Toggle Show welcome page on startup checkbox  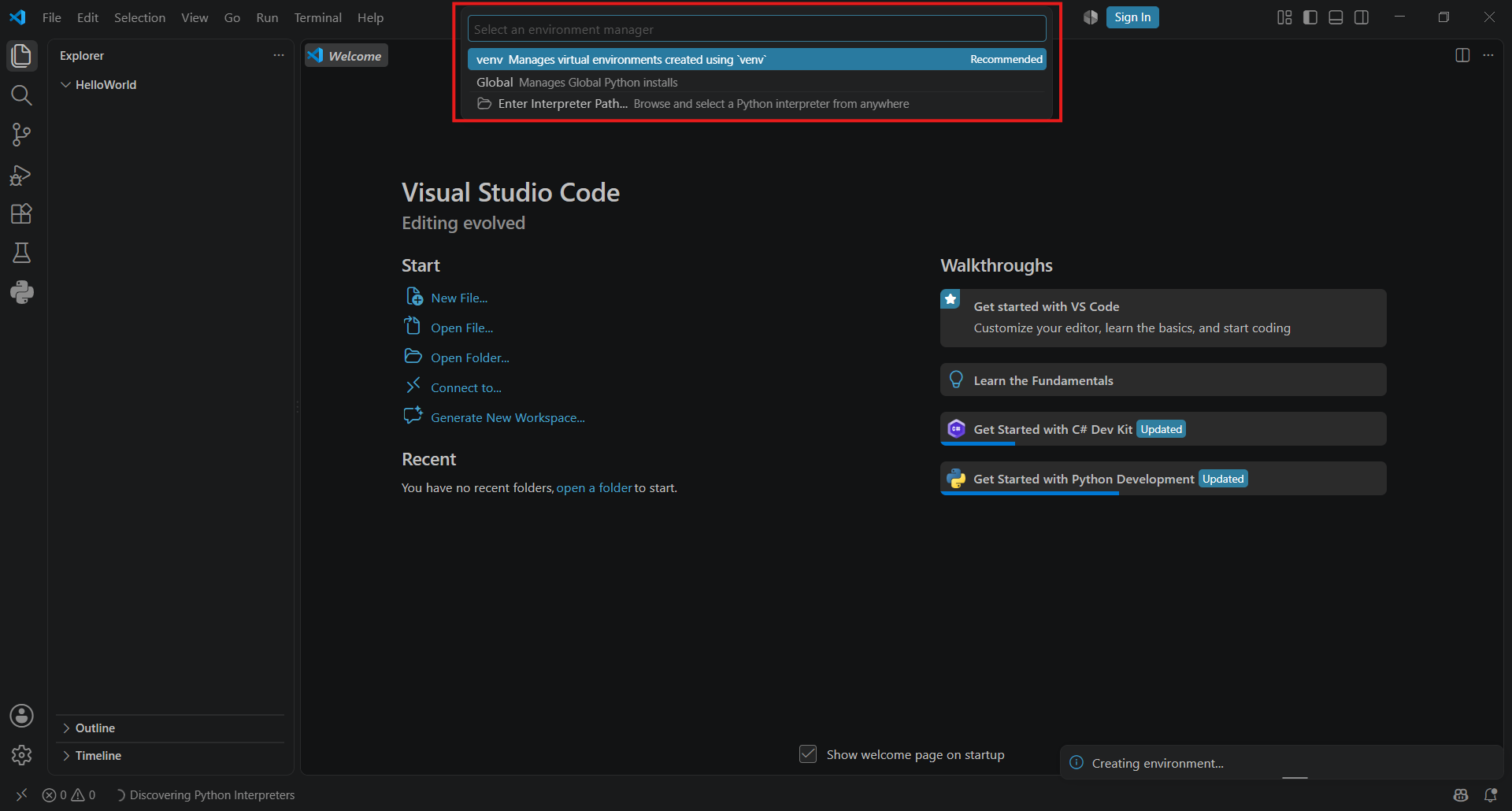[808, 754]
